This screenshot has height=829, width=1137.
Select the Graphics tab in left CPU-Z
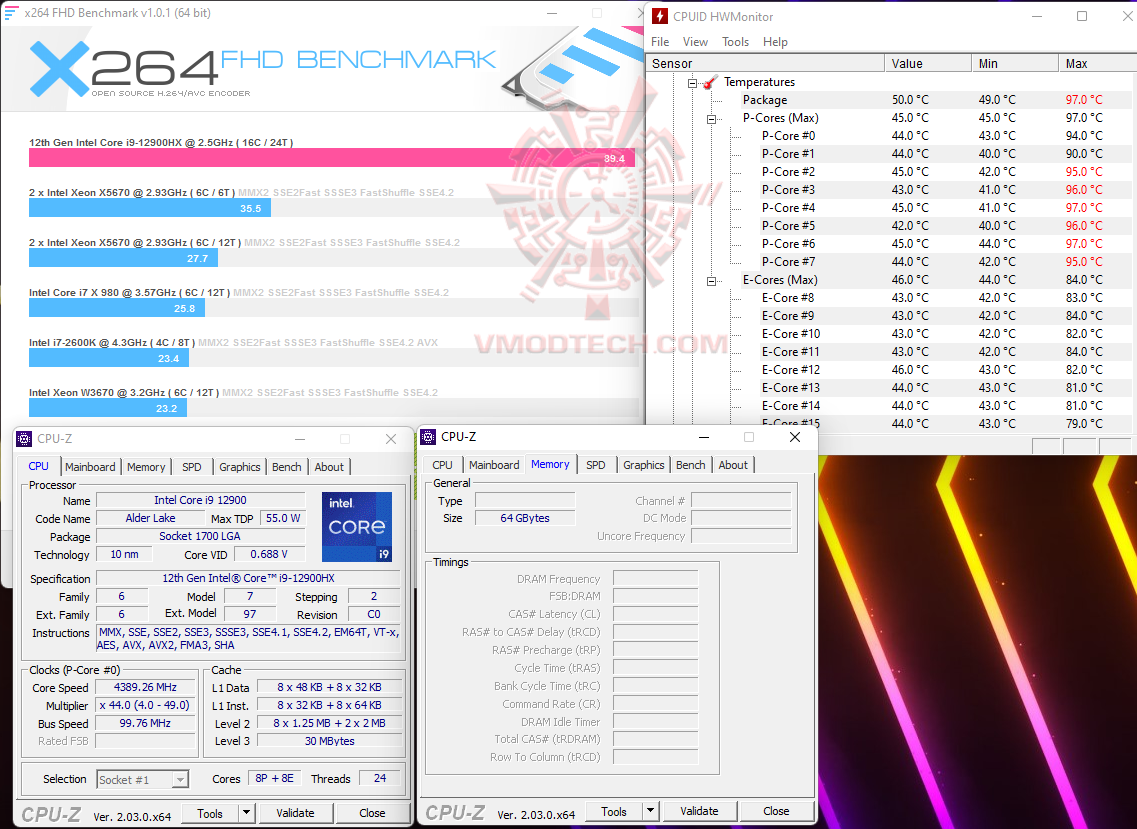tap(239, 467)
